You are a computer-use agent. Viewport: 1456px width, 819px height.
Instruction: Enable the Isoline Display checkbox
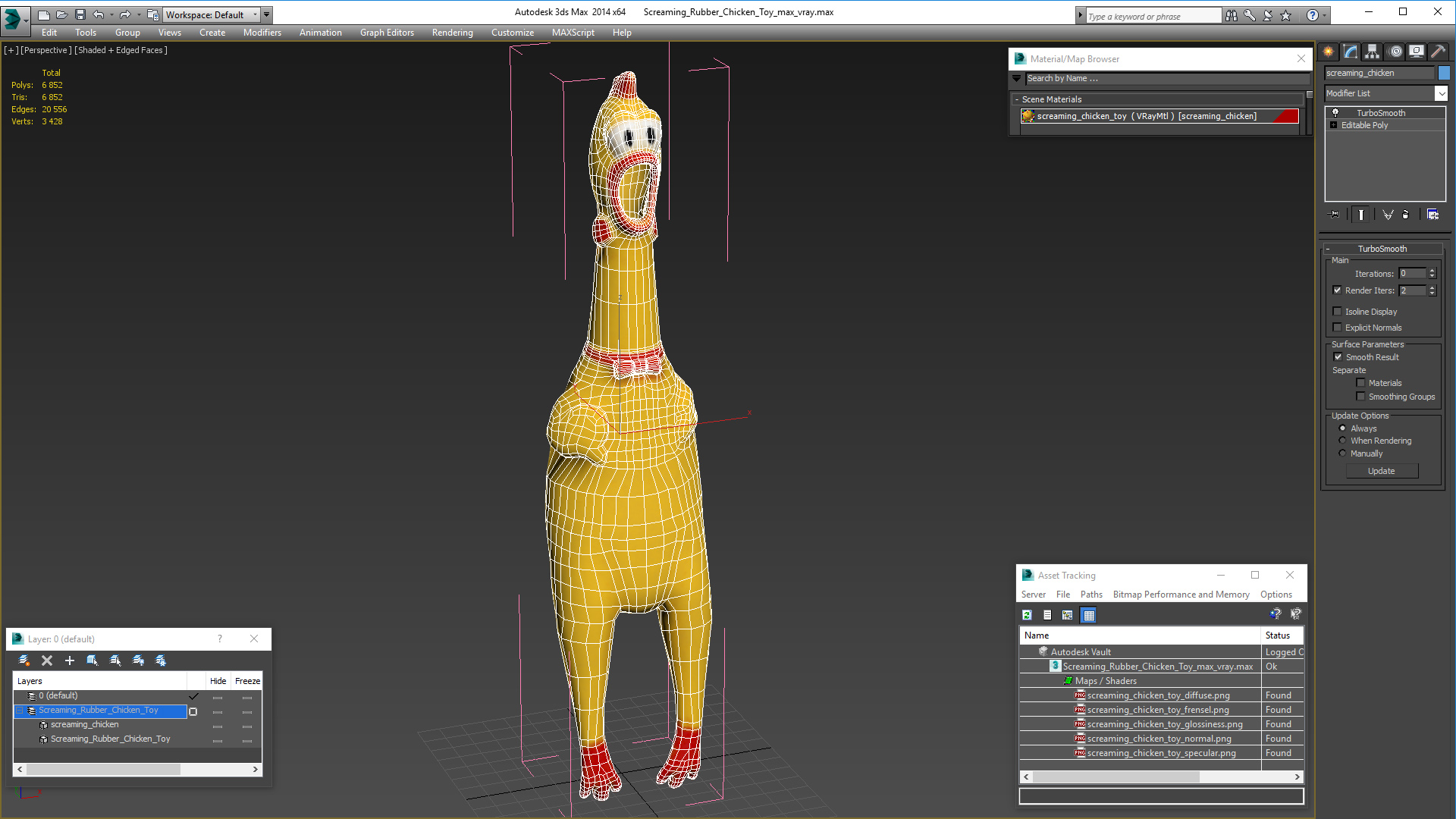pos(1338,312)
